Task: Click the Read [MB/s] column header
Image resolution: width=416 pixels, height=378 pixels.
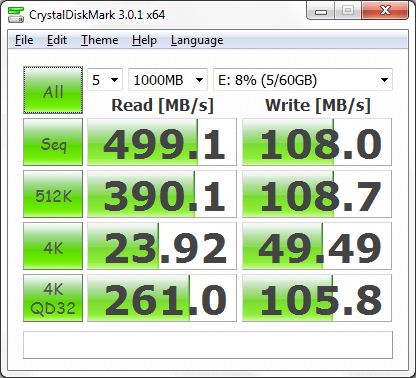Action: click(x=162, y=105)
